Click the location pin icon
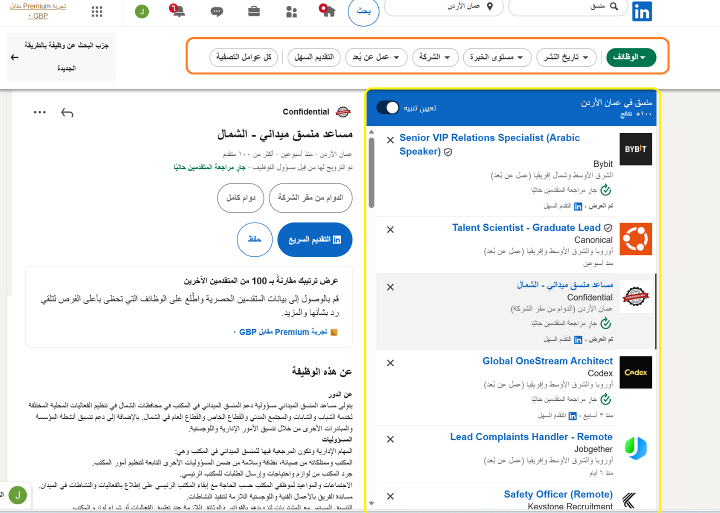This screenshot has width=720, height=513. point(490,6)
